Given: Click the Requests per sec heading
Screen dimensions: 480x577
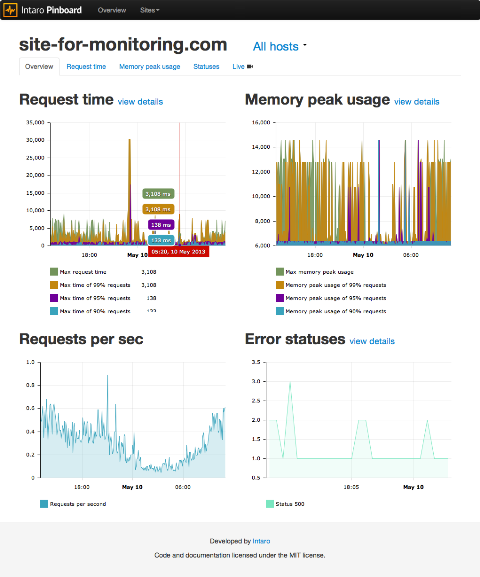Looking at the screenshot, I should (x=81, y=339).
